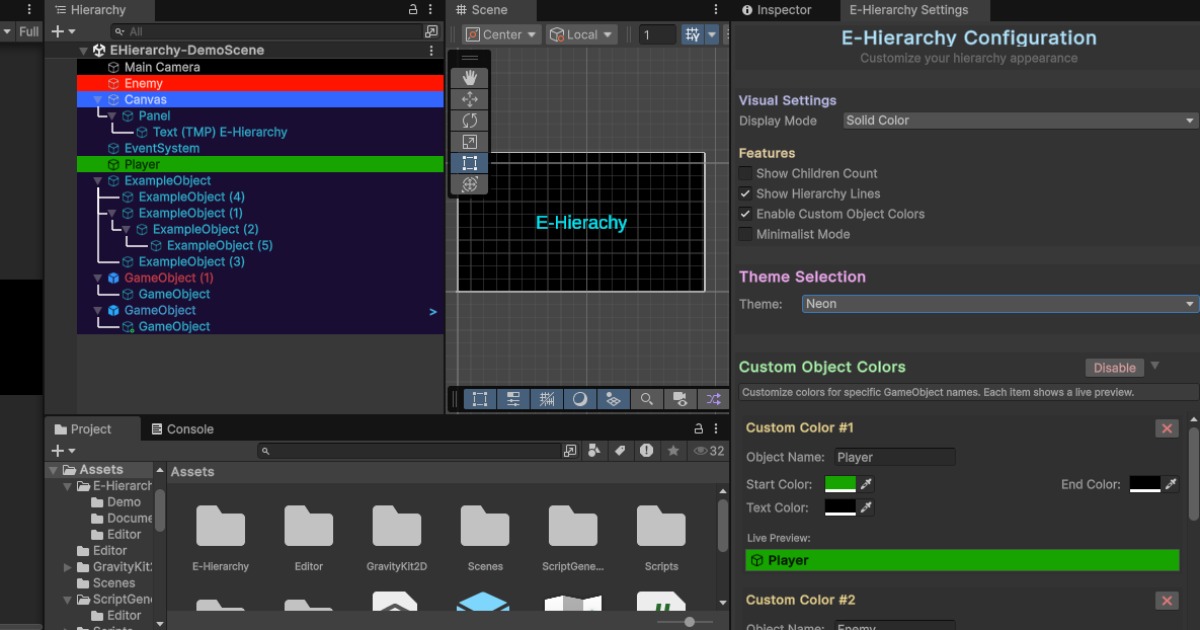
Task: Select the Hand tool in the Scene toolbar
Action: click(469, 76)
